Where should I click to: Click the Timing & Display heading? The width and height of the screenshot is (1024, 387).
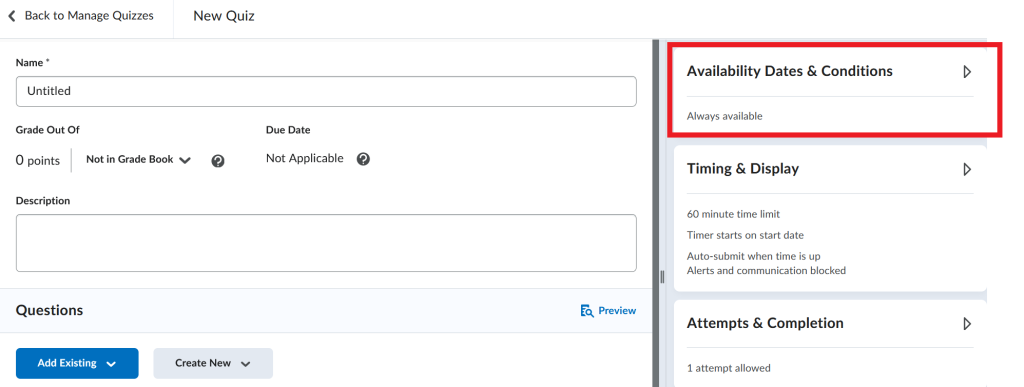743,169
